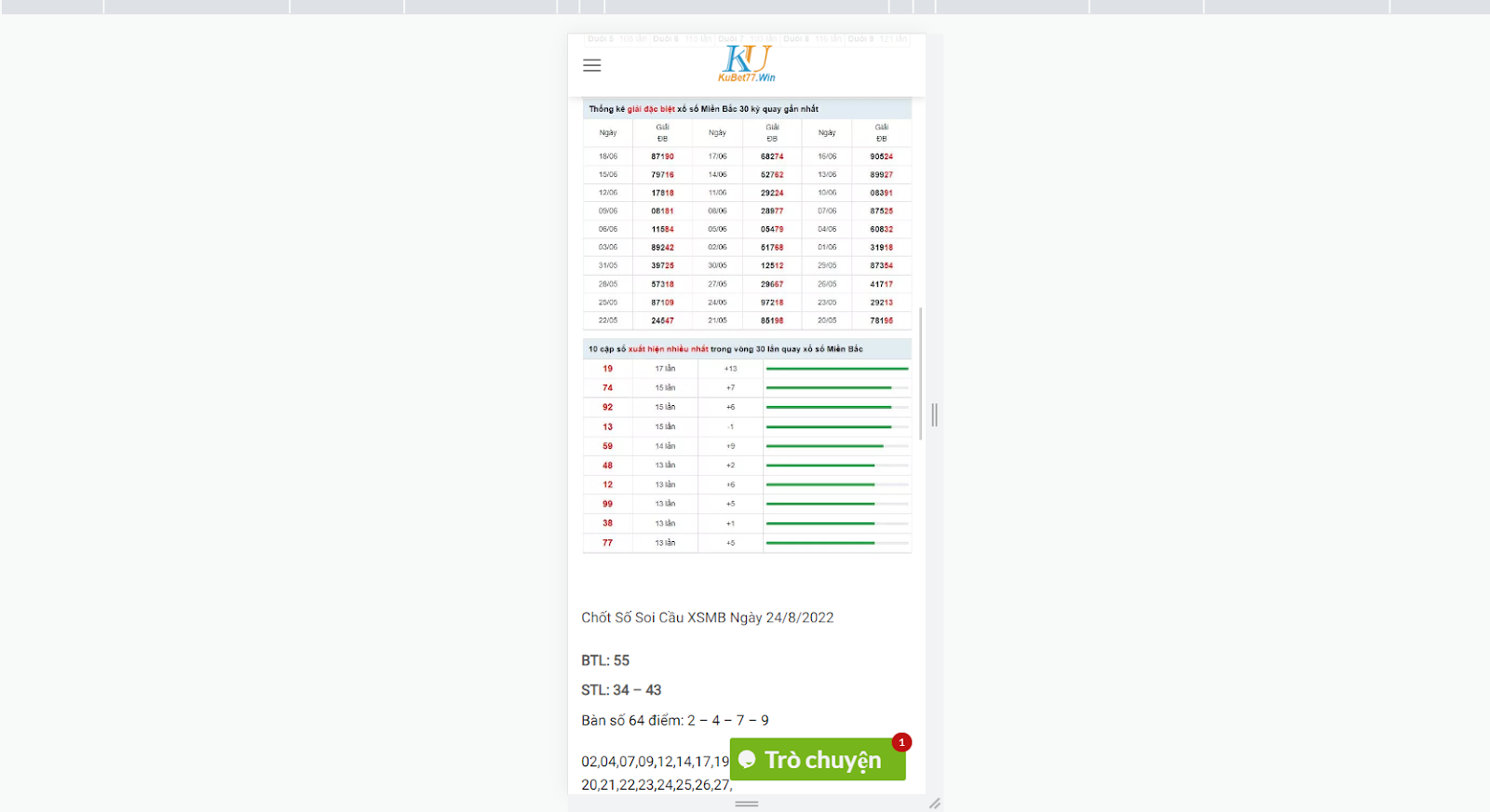Select prize number 24547 for 22/05
The height and width of the screenshot is (812, 1490).
662,320
